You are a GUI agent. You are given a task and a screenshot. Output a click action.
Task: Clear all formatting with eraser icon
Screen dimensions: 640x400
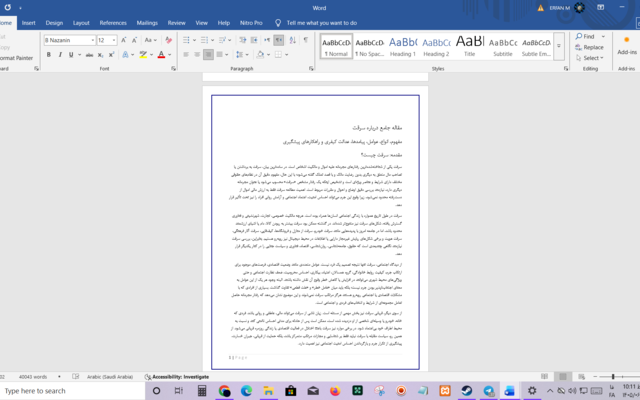169,40
